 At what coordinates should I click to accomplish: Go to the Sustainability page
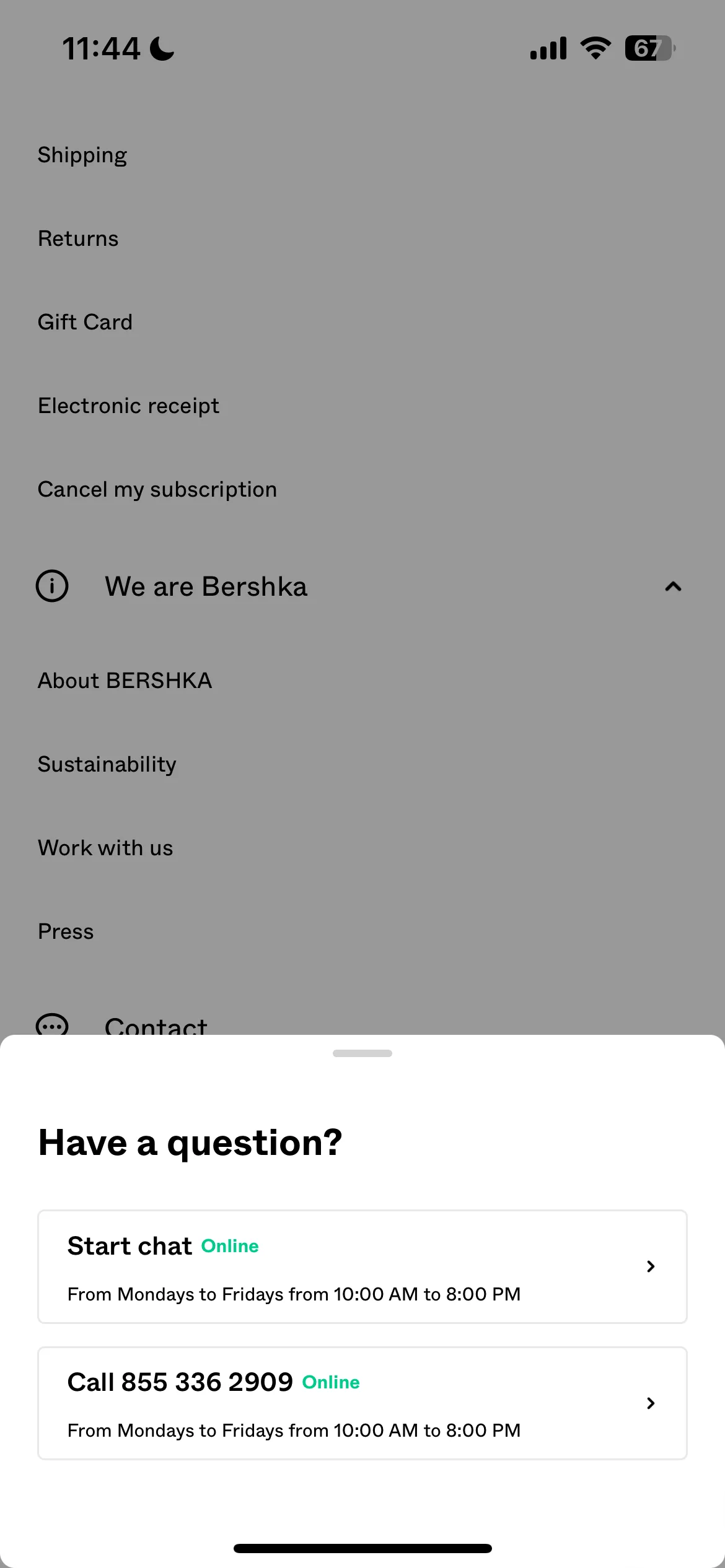point(107,765)
